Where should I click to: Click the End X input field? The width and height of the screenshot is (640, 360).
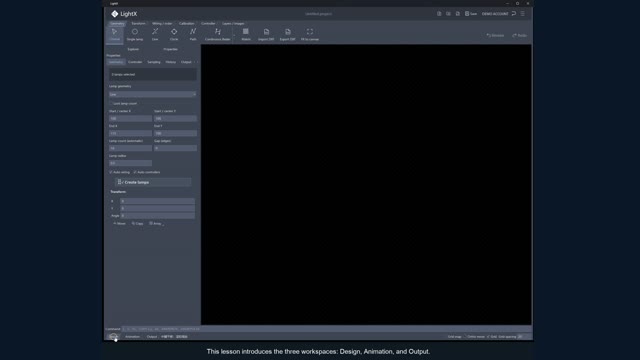click(x=130, y=133)
